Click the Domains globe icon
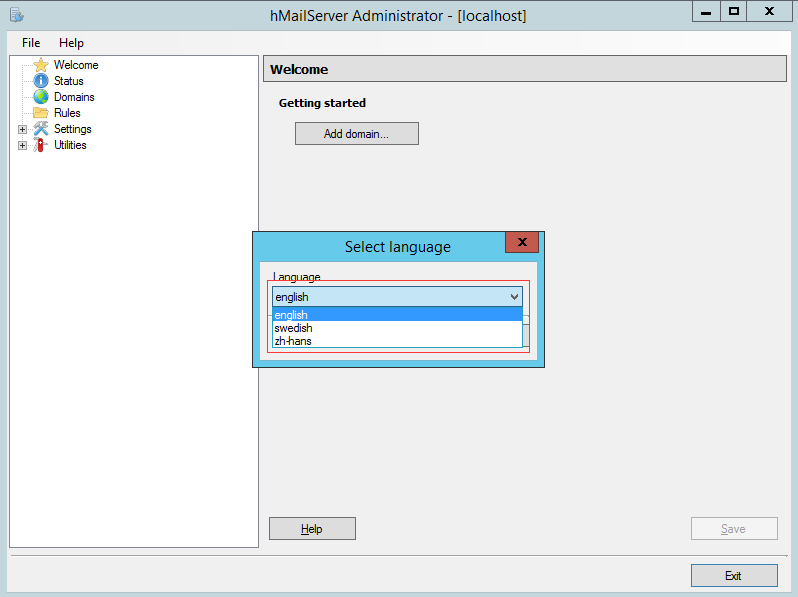The height and width of the screenshot is (597, 798). [x=40, y=97]
